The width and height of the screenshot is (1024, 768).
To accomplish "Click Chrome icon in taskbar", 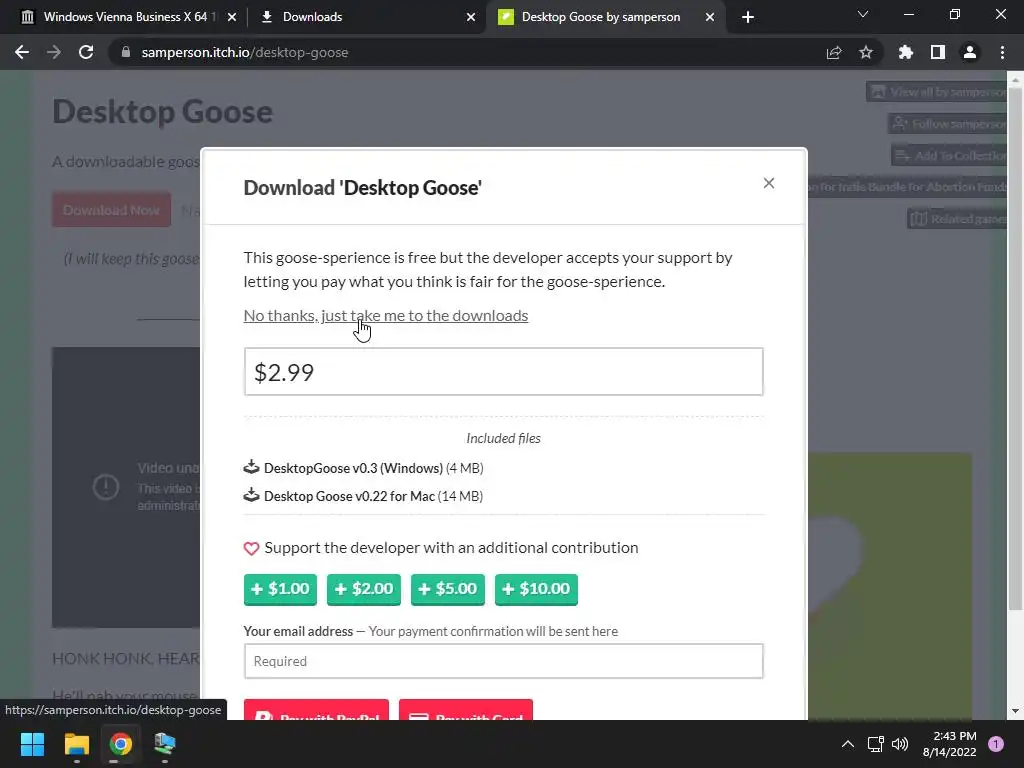I will click(120, 744).
